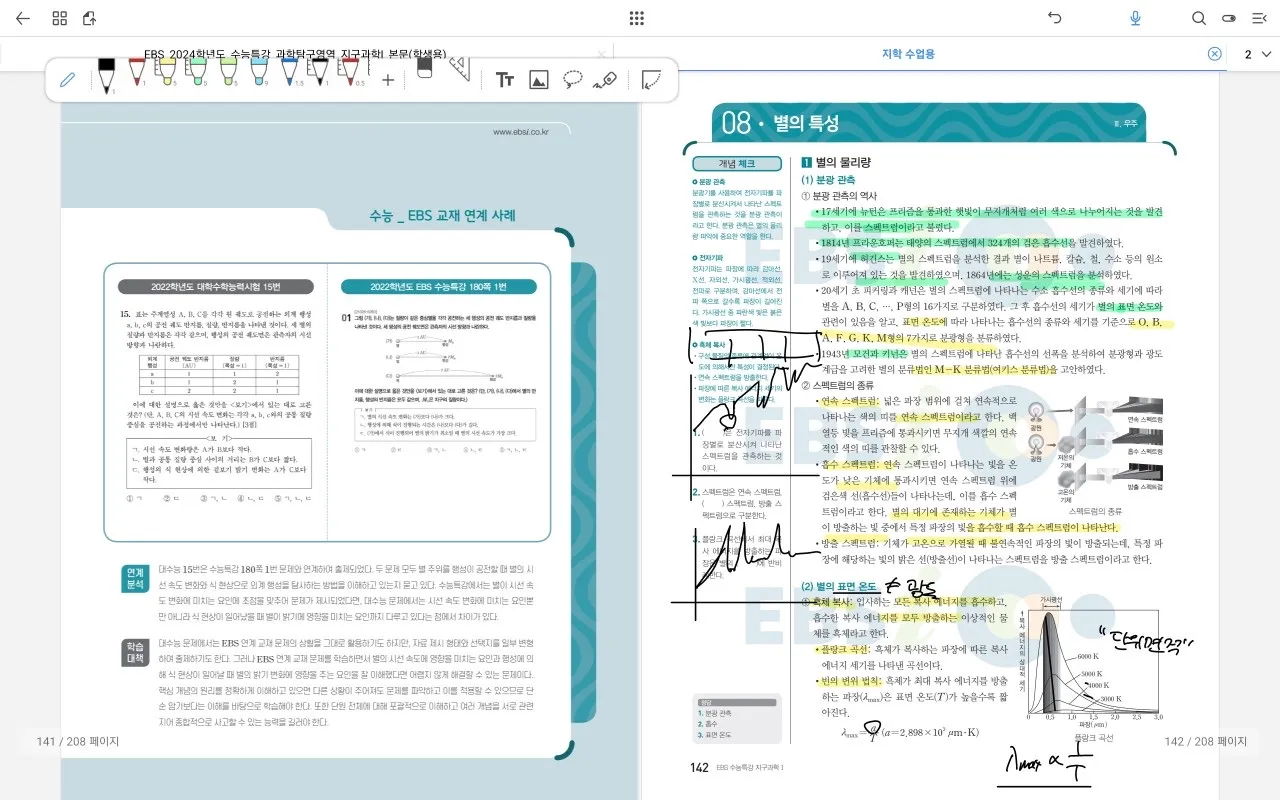
Task: Tap the 142 / 208 페이지 indicator
Action: coord(1206,741)
